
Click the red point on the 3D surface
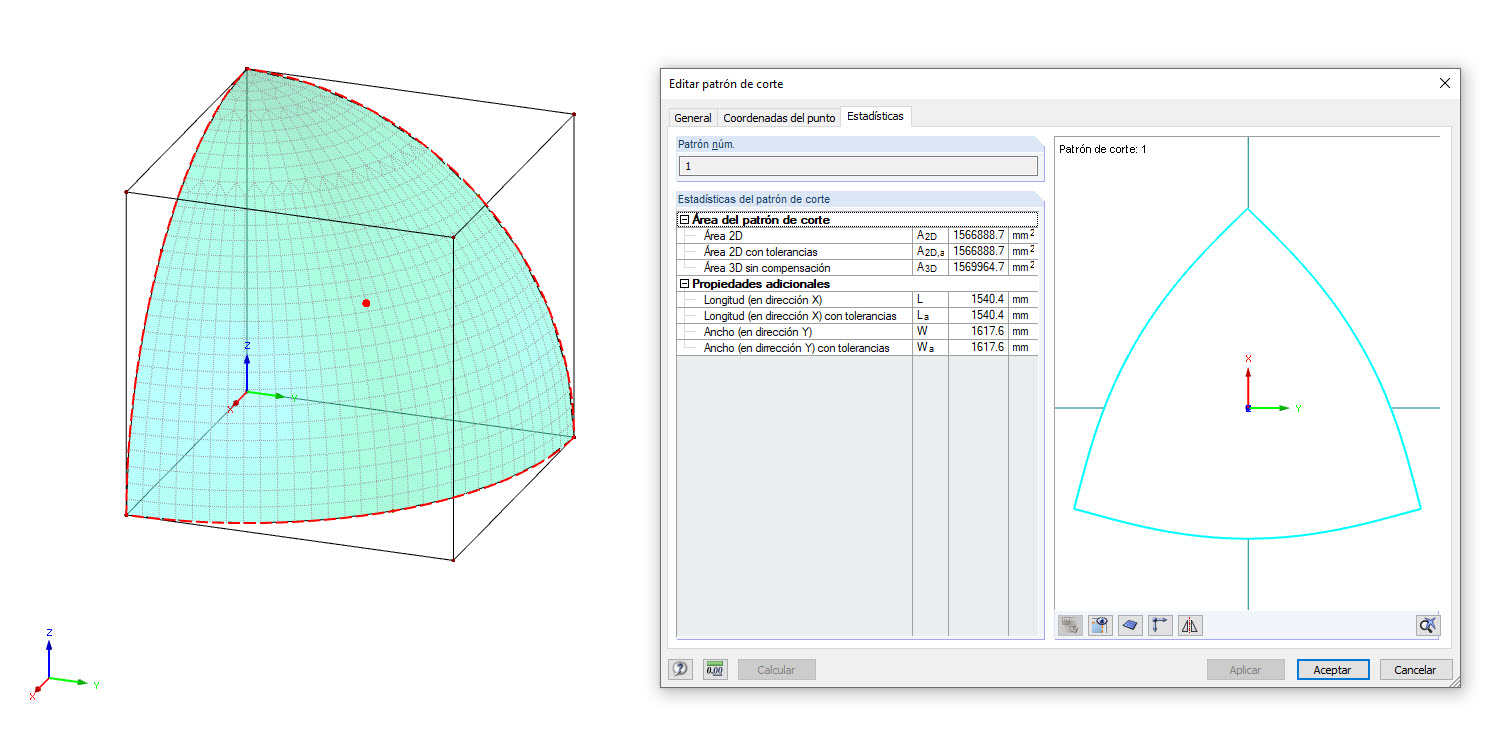(x=366, y=303)
